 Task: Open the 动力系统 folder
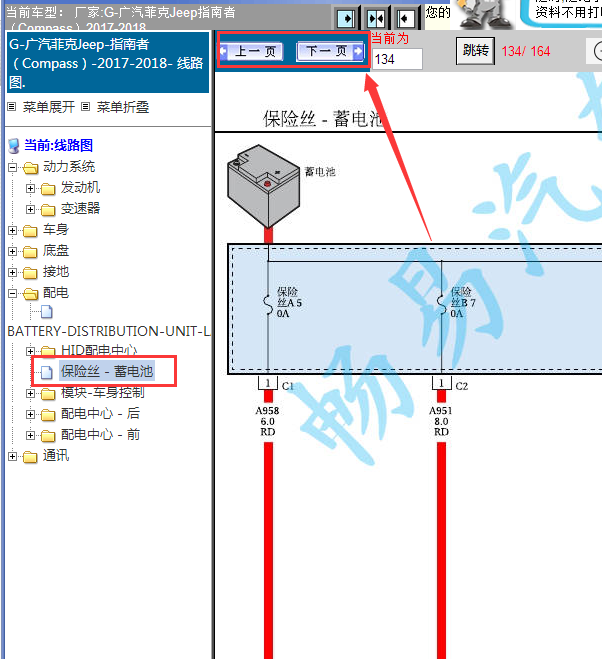(x=69, y=166)
